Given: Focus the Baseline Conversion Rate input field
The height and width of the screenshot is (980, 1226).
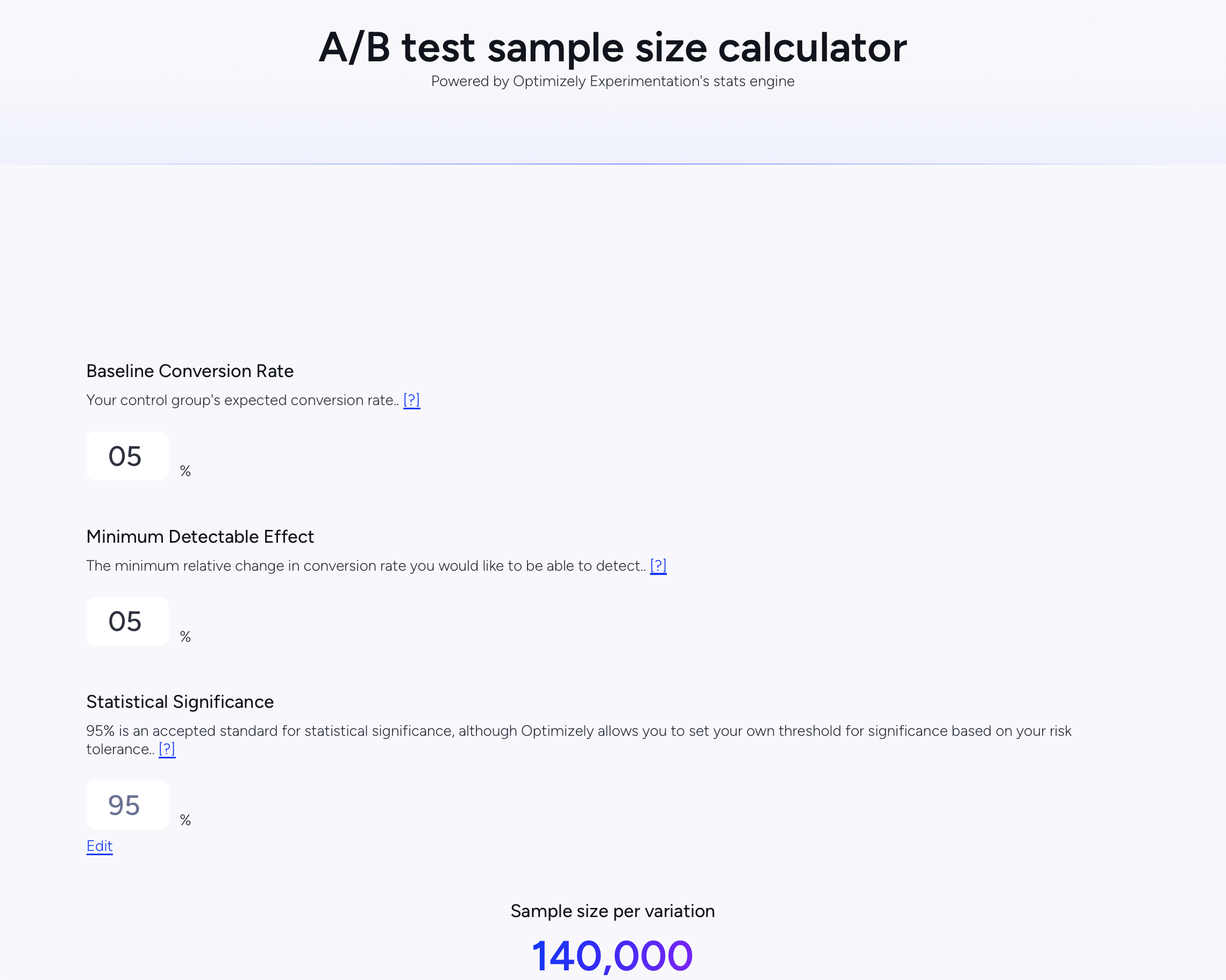Looking at the screenshot, I should [127, 456].
